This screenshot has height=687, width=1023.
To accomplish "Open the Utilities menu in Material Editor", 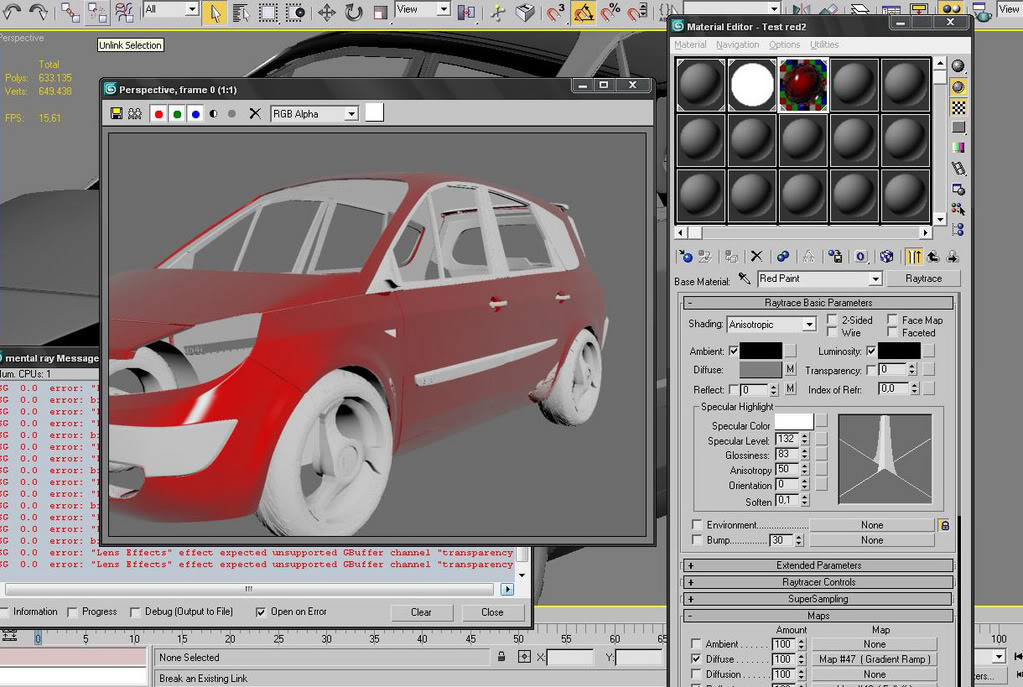I will (824, 45).
